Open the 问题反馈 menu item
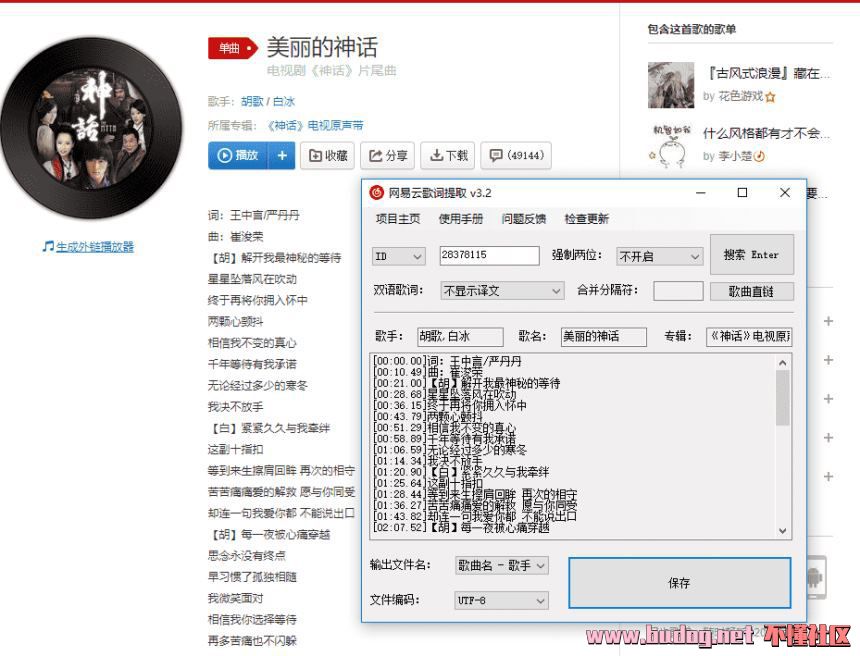Viewport: 860px width, 656px height. (524, 219)
